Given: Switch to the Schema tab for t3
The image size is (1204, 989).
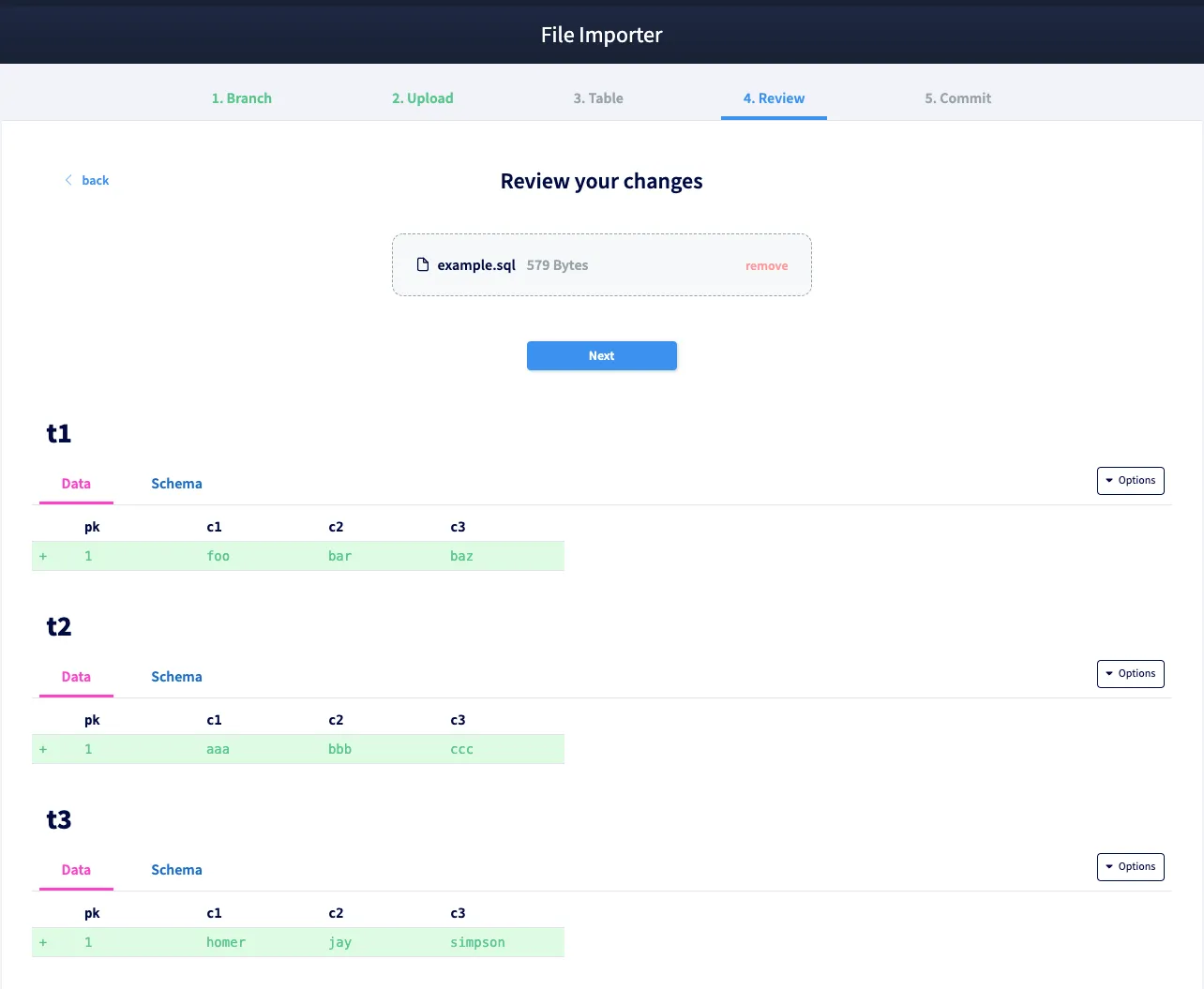Looking at the screenshot, I should (176, 870).
